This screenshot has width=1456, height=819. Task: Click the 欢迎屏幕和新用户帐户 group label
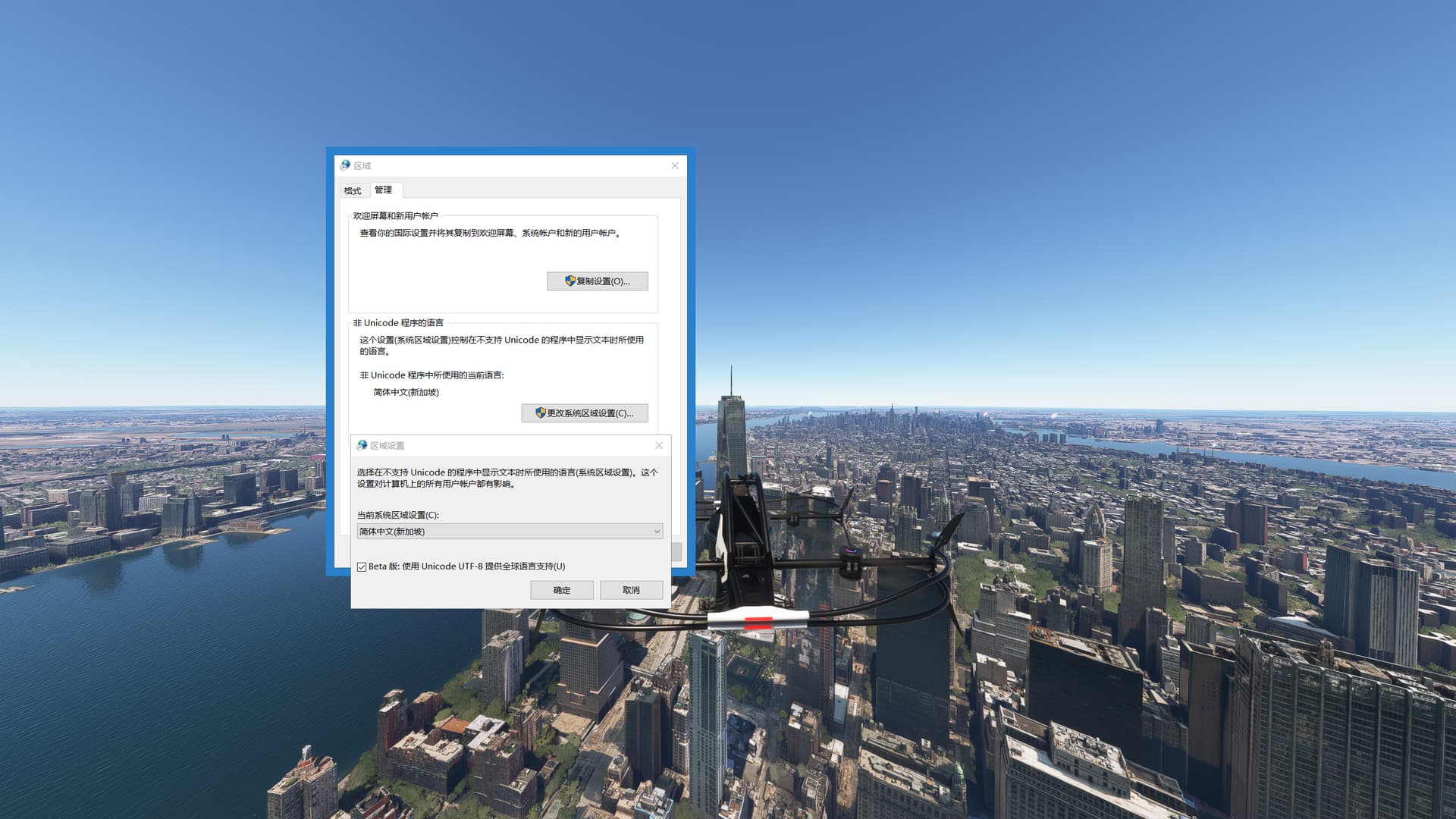[x=395, y=216]
